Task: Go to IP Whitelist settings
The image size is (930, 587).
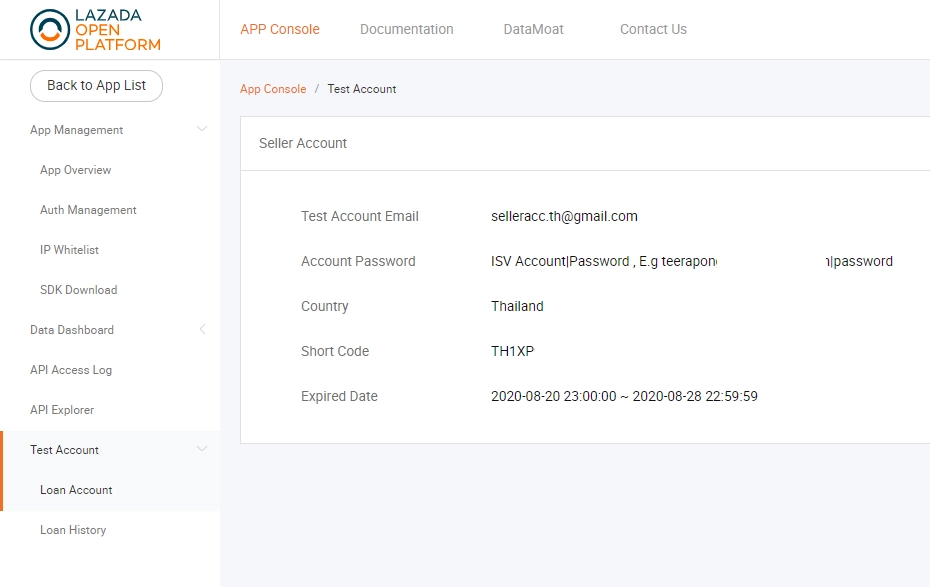Action: [x=69, y=250]
